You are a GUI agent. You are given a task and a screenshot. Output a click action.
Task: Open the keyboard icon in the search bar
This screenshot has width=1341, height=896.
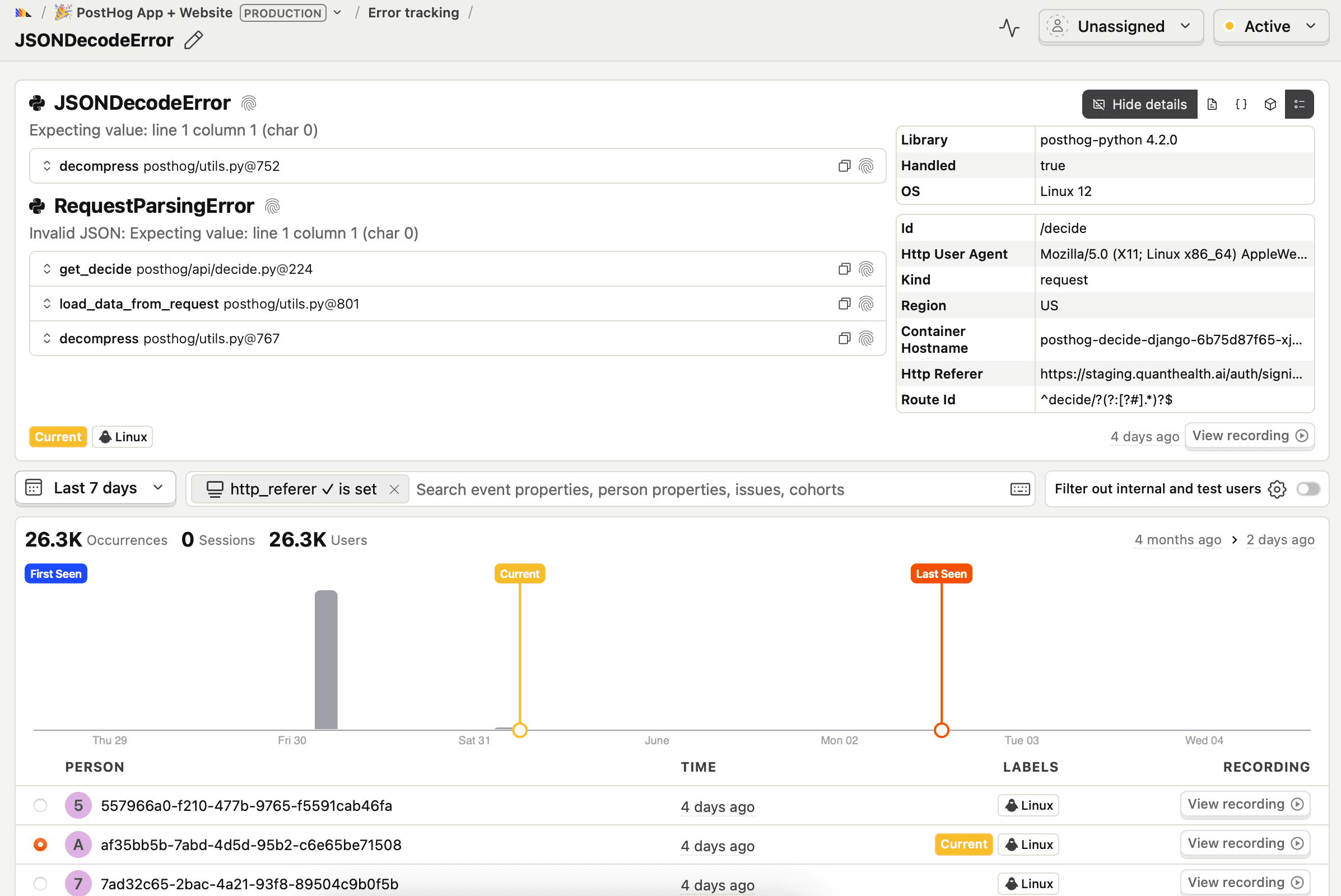[x=1020, y=489]
